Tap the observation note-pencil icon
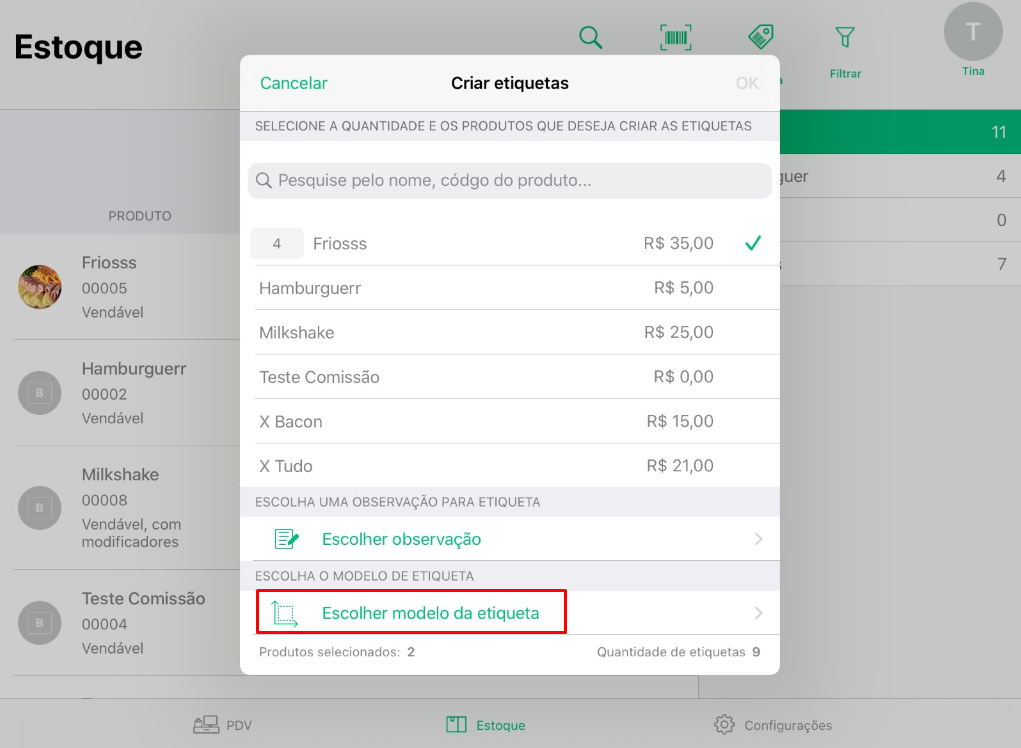1021x748 pixels. [287, 539]
